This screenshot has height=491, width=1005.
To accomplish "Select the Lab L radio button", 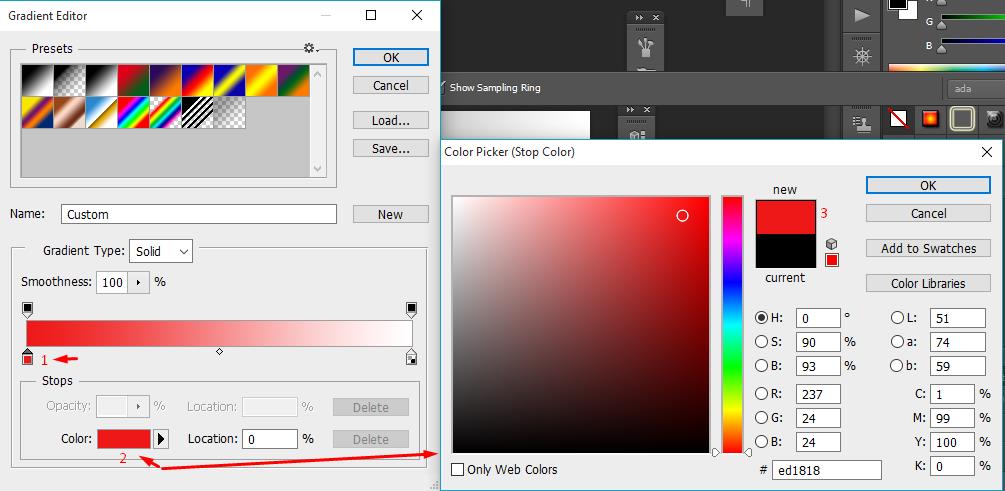I will [897, 318].
